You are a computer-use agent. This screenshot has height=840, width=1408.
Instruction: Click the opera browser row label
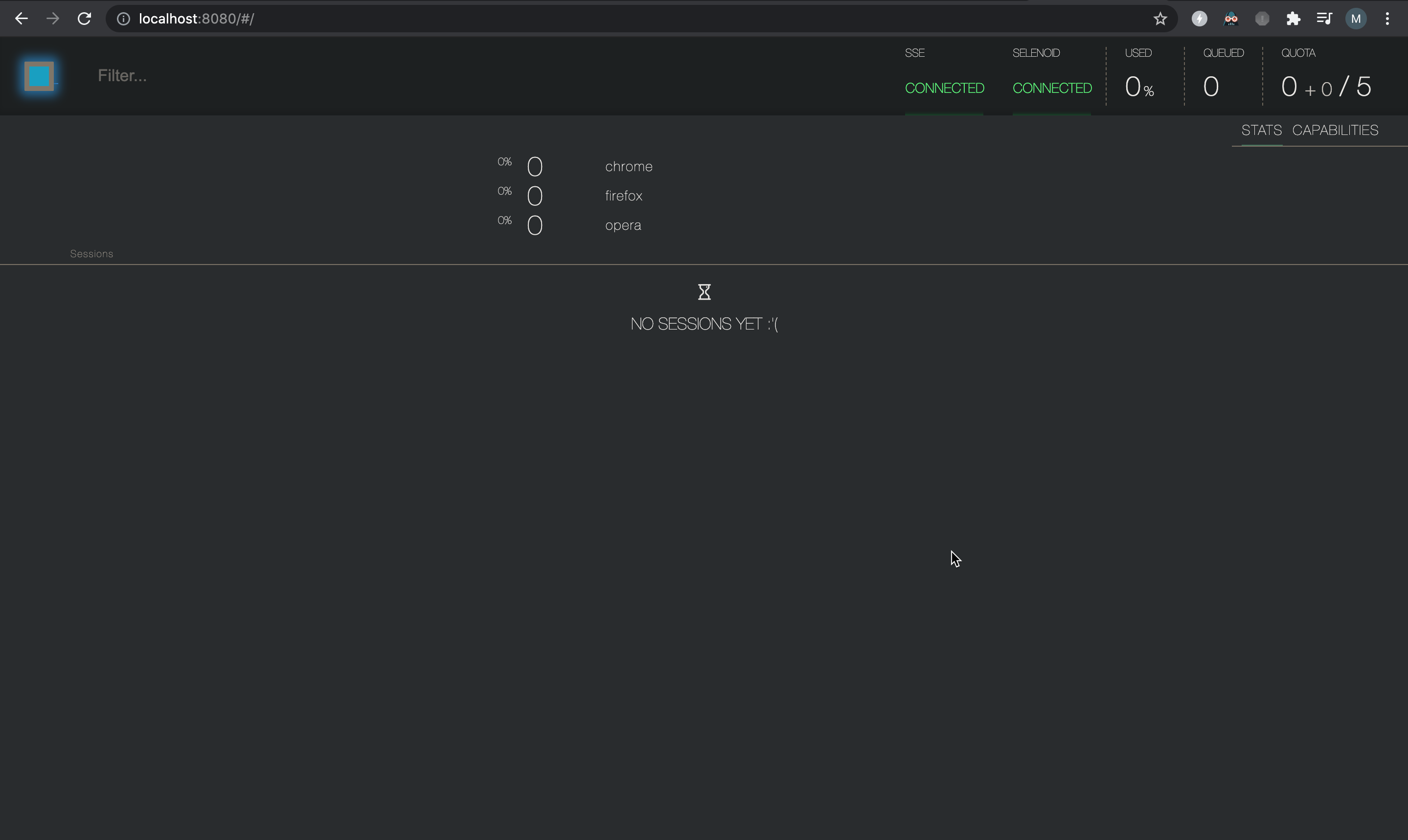point(623,225)
